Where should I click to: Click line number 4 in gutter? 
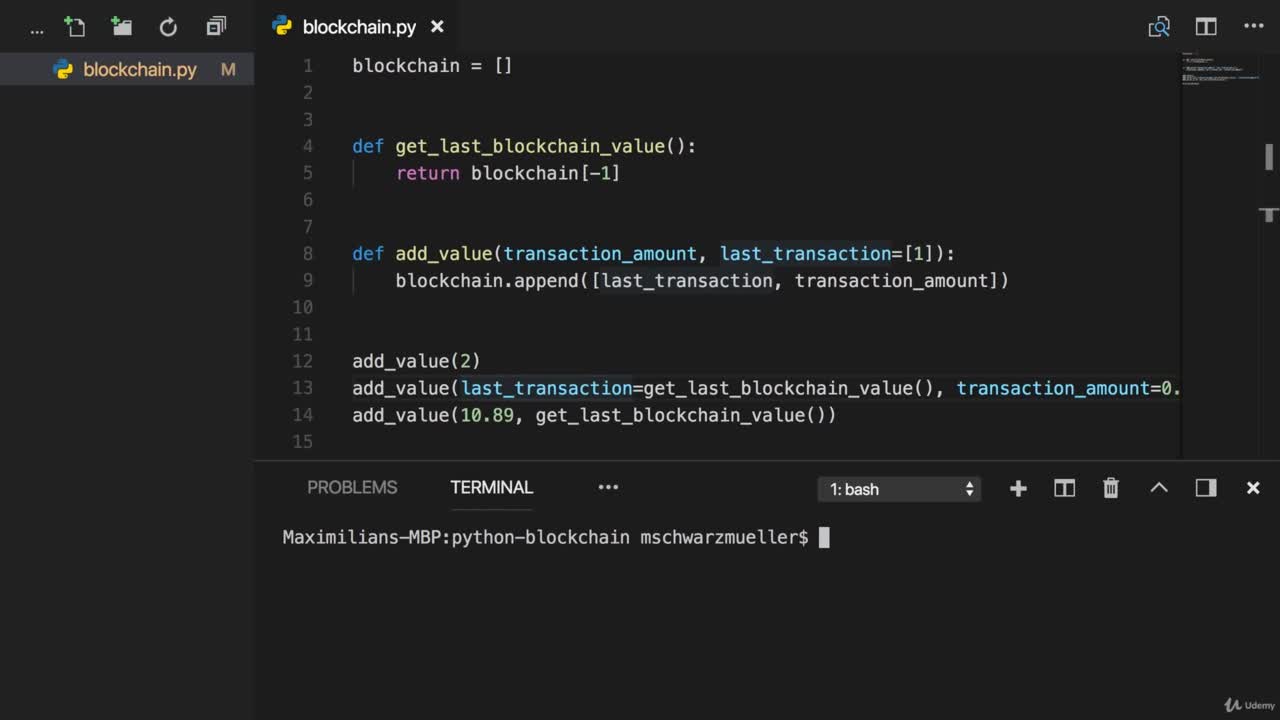(307, 147)
